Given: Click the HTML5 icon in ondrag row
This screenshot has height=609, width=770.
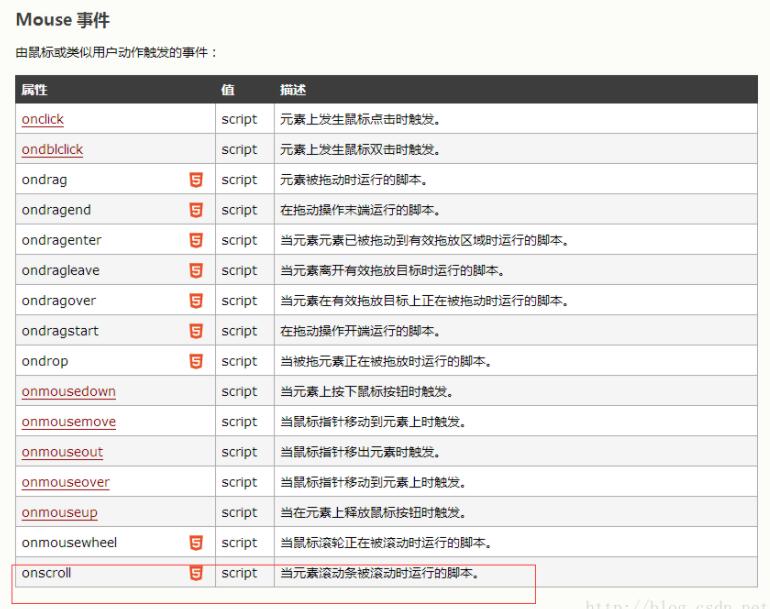Looking at the screenshot, I should coord(196,180).
